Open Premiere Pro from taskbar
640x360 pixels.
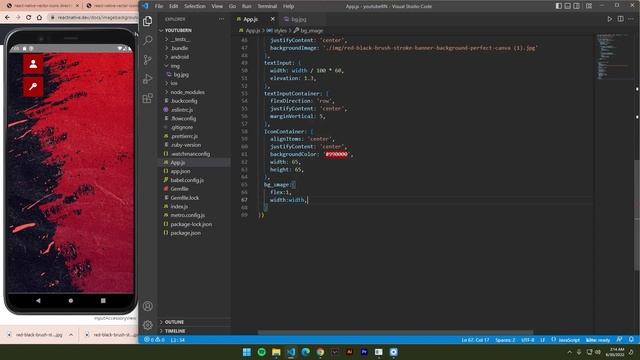pos(364,352)
